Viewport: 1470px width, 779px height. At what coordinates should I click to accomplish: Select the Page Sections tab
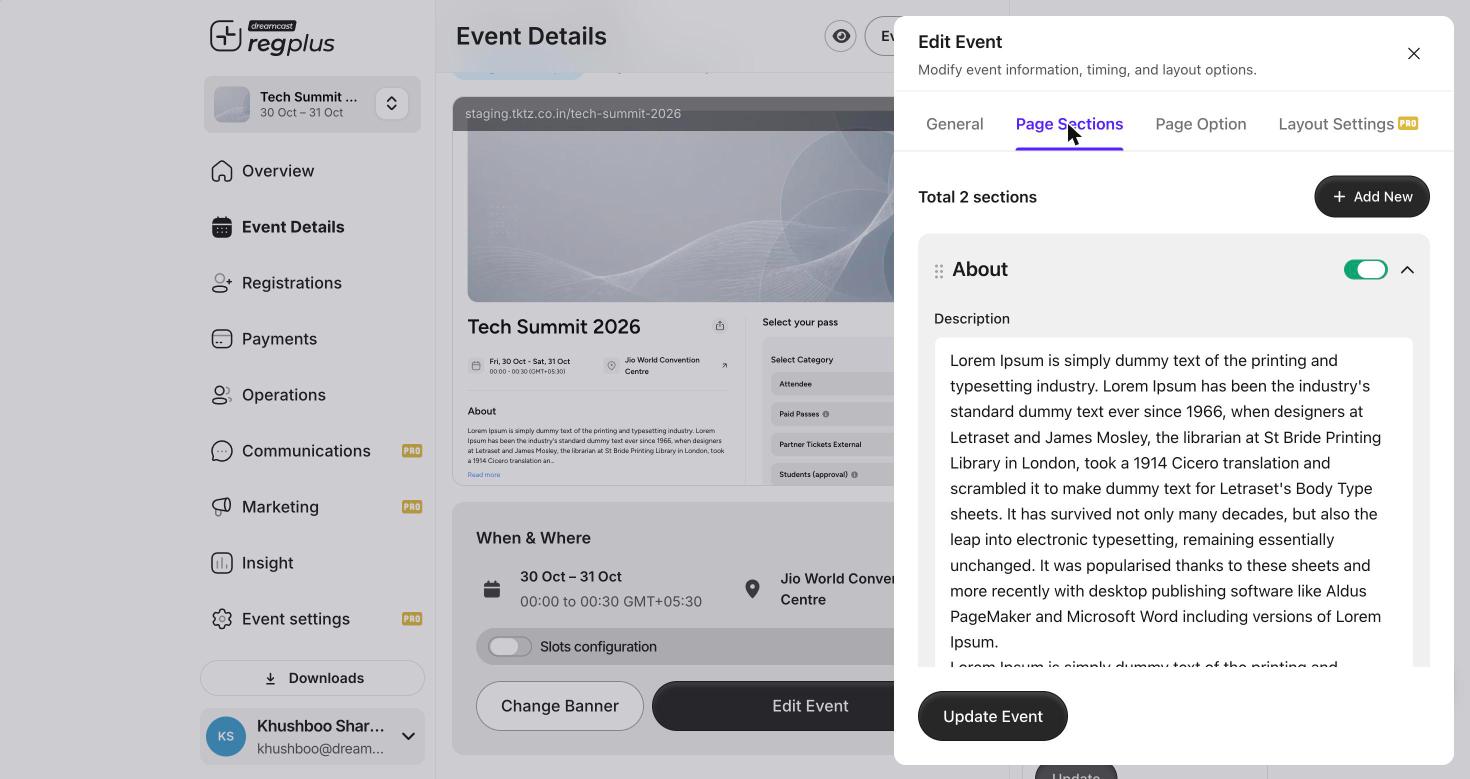pos(1069,124)
